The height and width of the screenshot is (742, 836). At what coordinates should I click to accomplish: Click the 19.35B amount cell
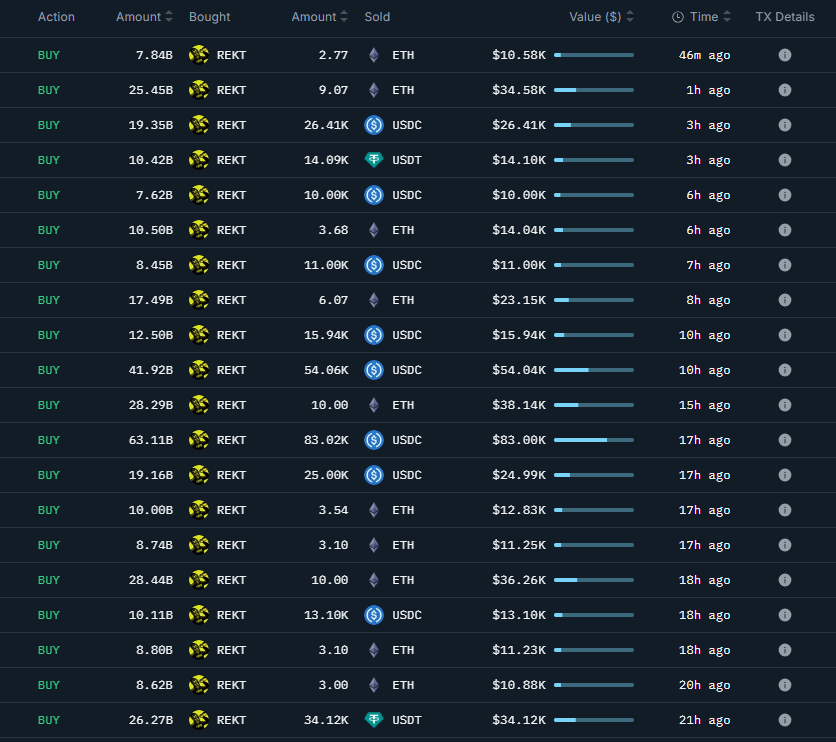coord(151,125)
